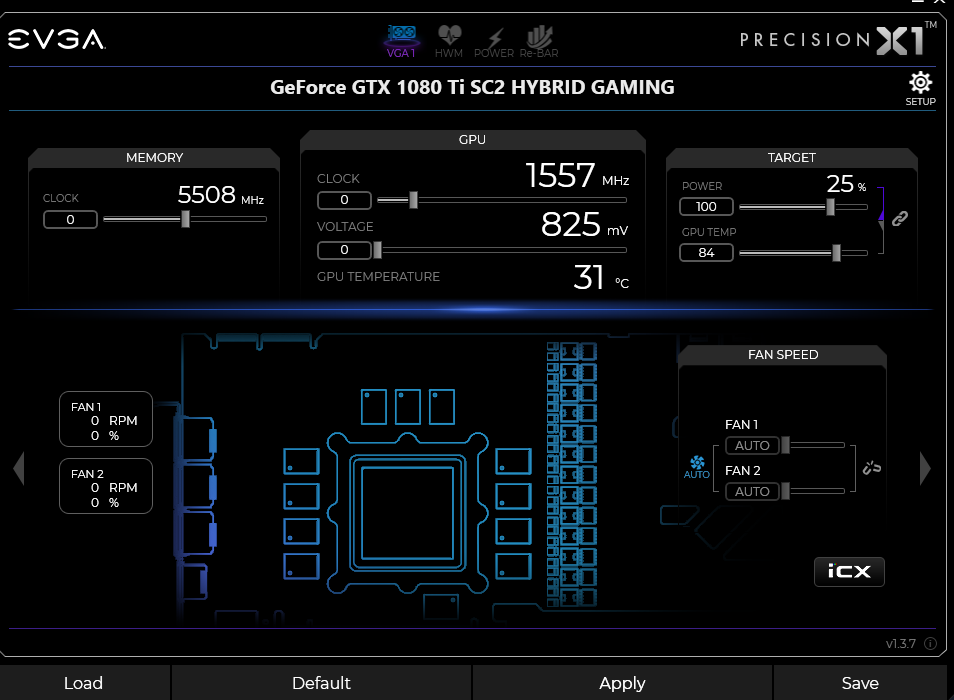
Task: Click the memory clock offset input field
Action: click(71, 220)
